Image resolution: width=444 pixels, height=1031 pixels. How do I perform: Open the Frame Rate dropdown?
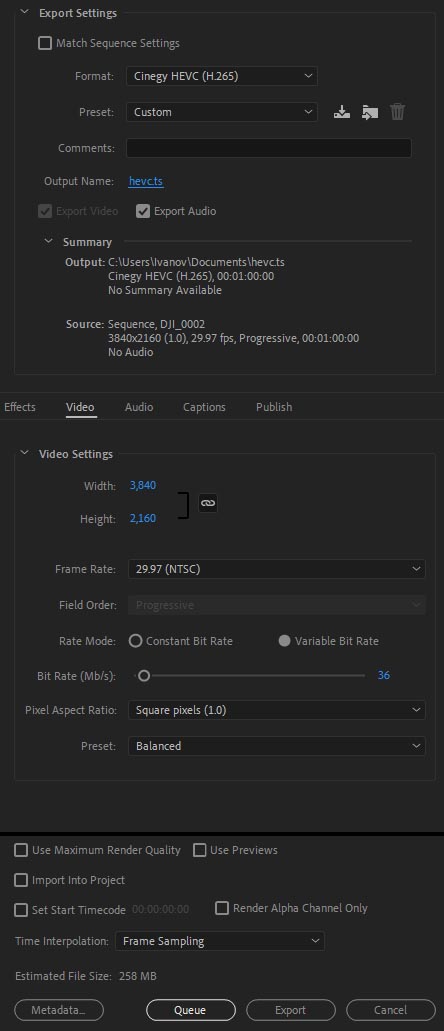[x=277, y=569]
